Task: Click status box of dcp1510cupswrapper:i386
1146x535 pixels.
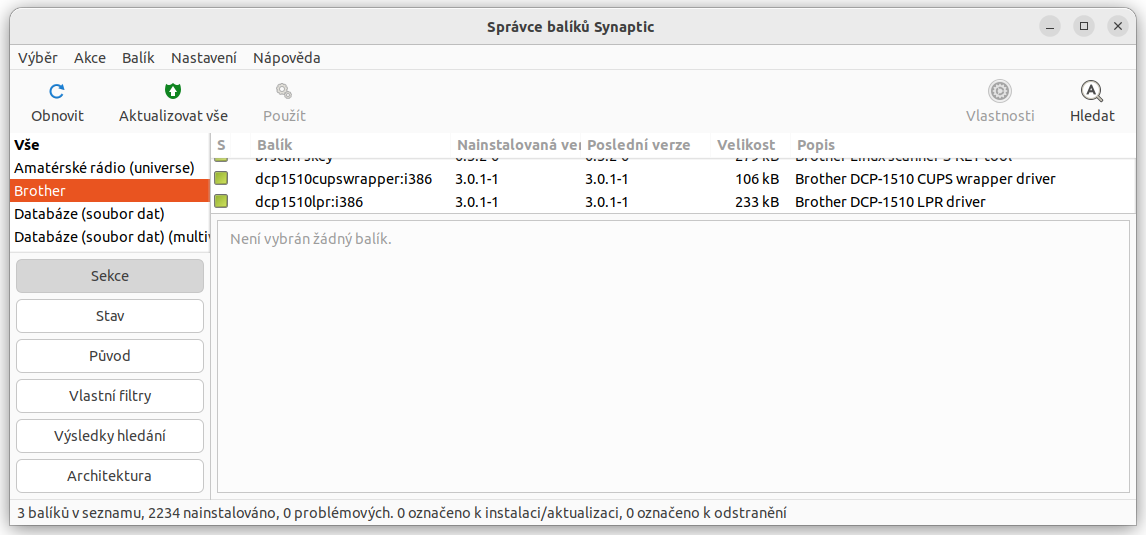Action: pos(221,179)
